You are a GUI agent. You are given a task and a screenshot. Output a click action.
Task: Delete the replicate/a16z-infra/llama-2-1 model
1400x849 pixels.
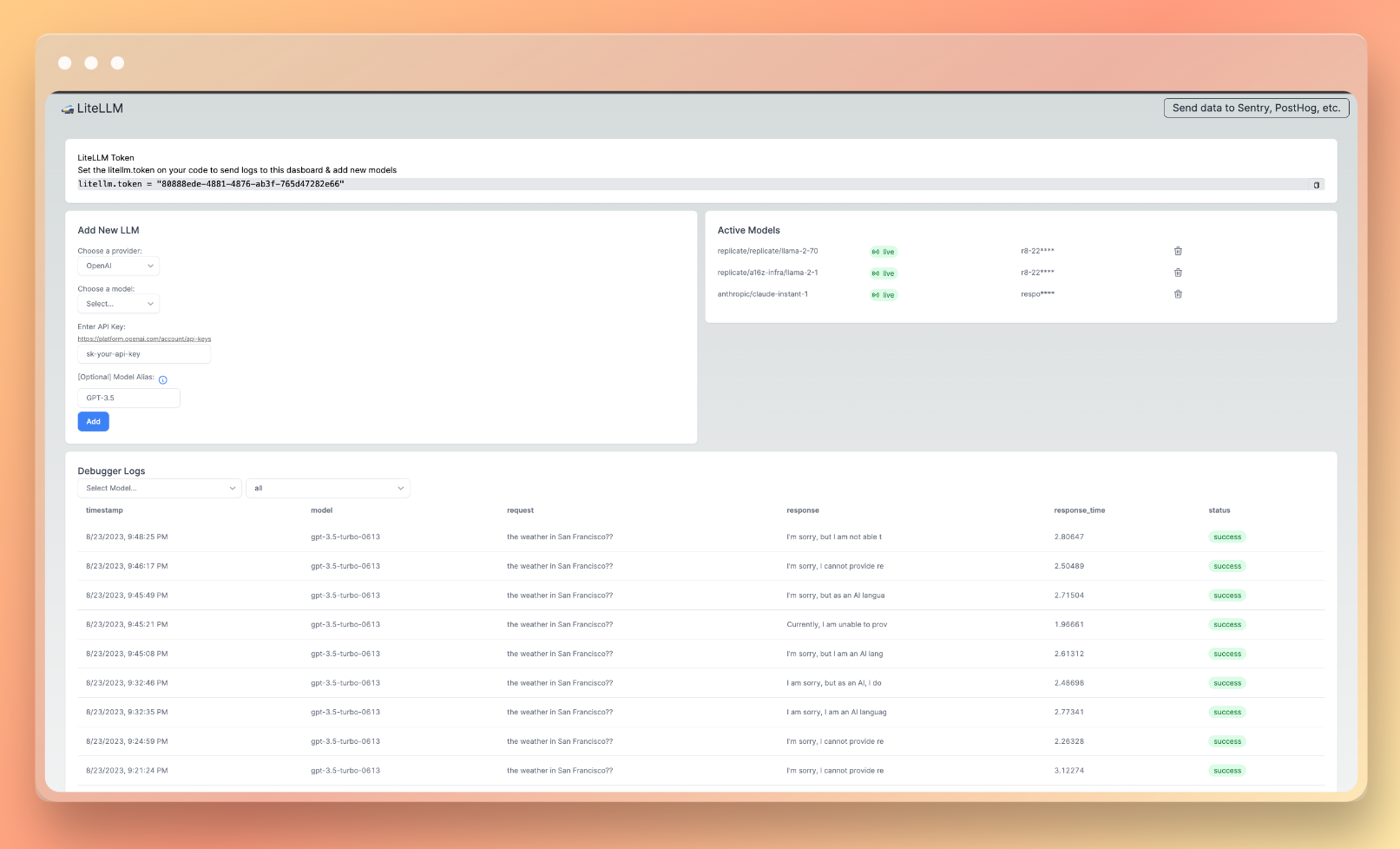tap(1178, 273)
